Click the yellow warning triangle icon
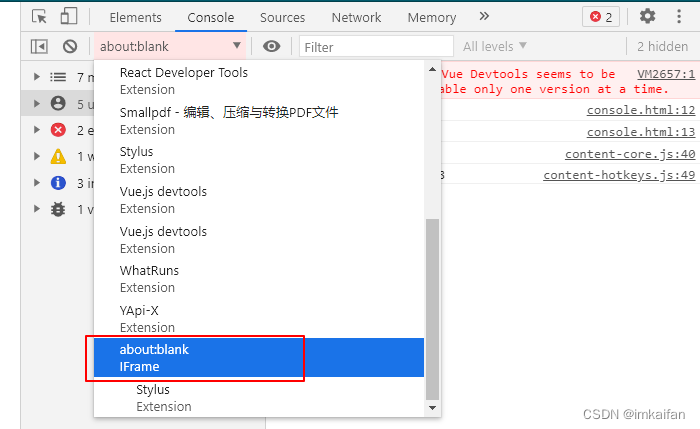The height and width of the screenshot is (429, 700). [x=58, y=156]
